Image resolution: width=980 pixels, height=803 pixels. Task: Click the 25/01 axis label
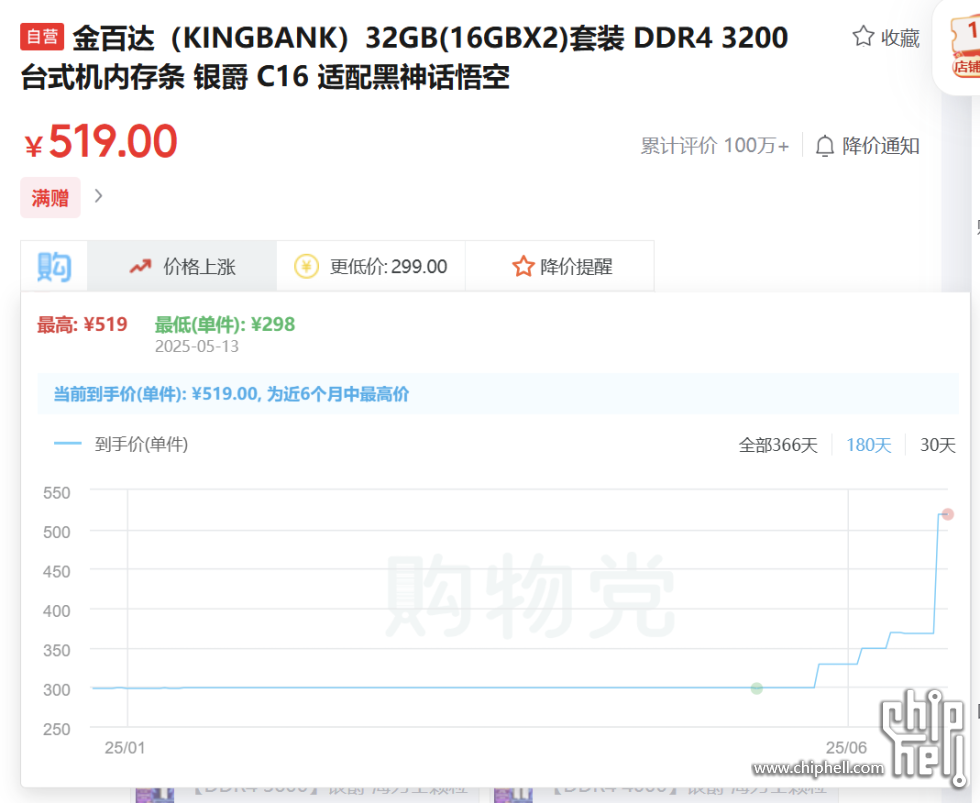[124, 748]
